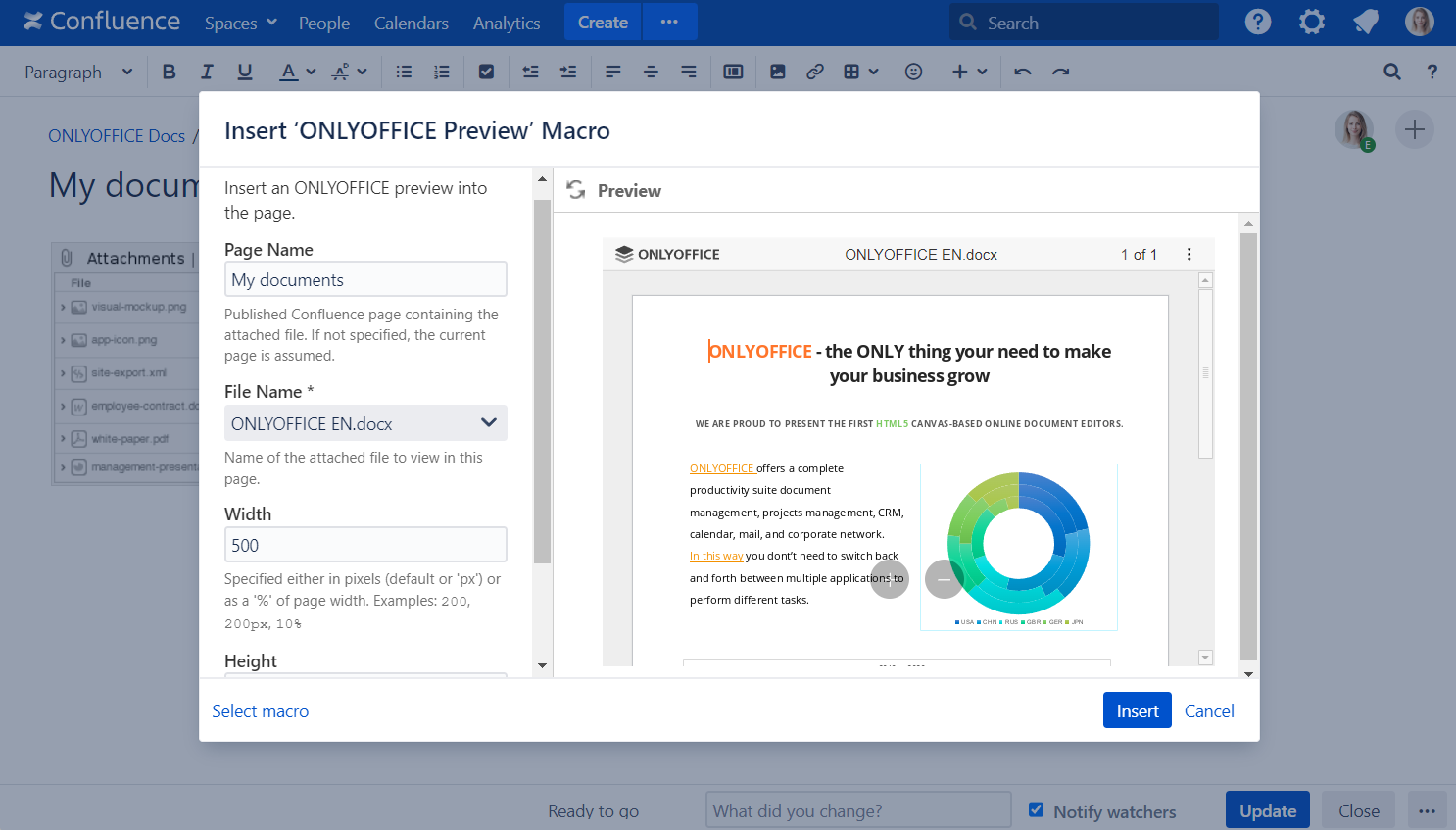Insert a link using the link icon

tap(814, 72)
